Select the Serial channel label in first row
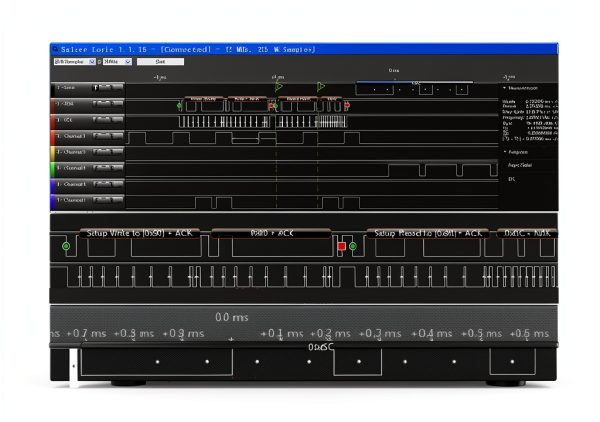Viewport: 600px width, 422px height. coord(66,88)
